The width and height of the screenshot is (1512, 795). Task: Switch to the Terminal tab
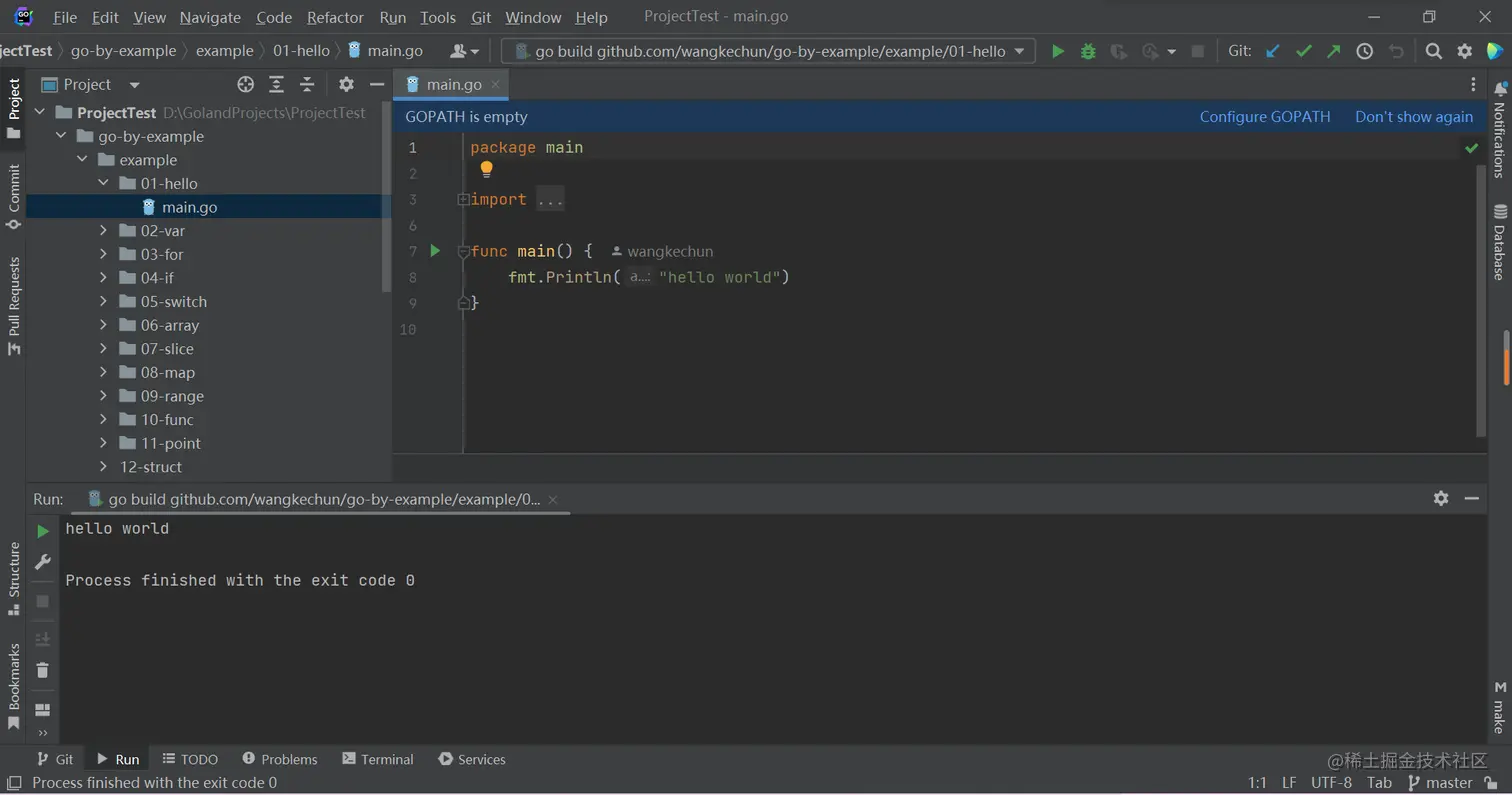tap(377, 759)
